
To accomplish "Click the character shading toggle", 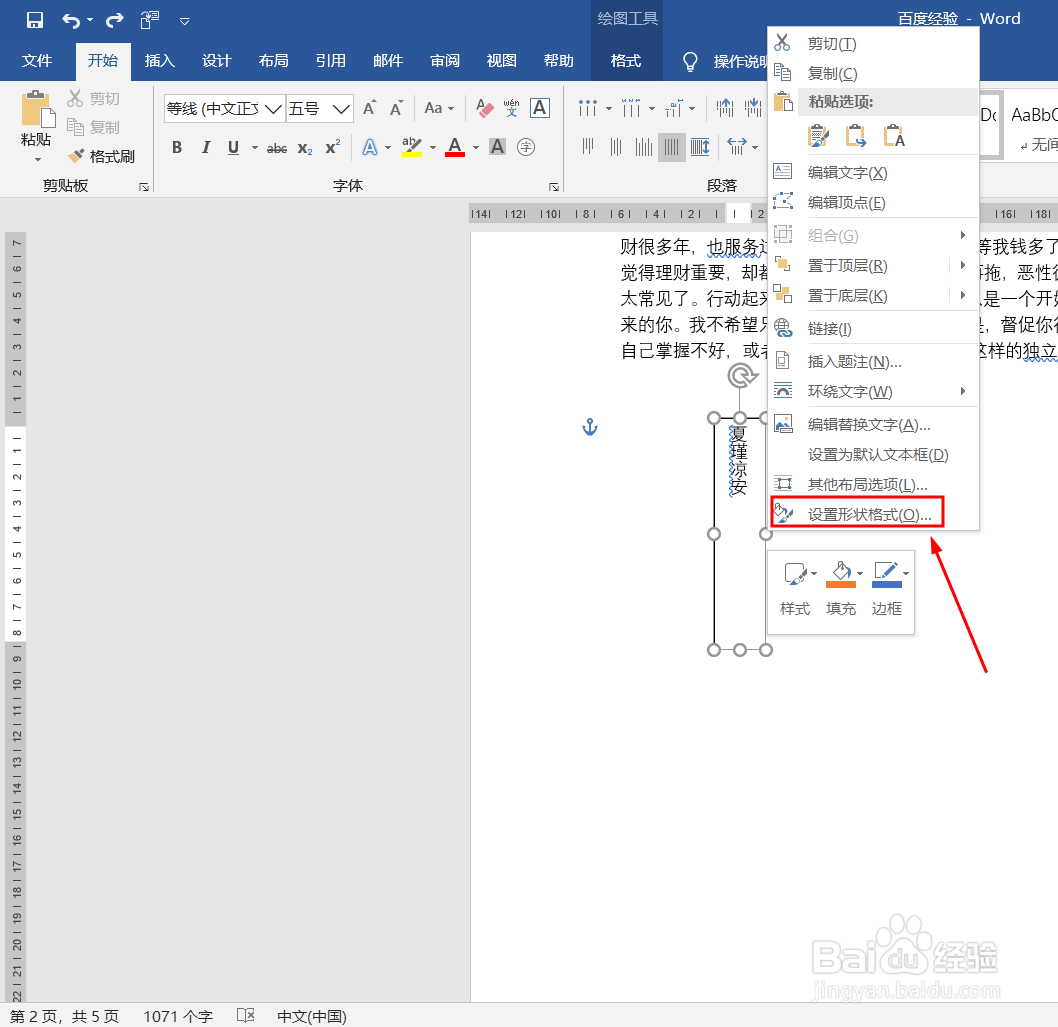I will (x=497, y=147).
